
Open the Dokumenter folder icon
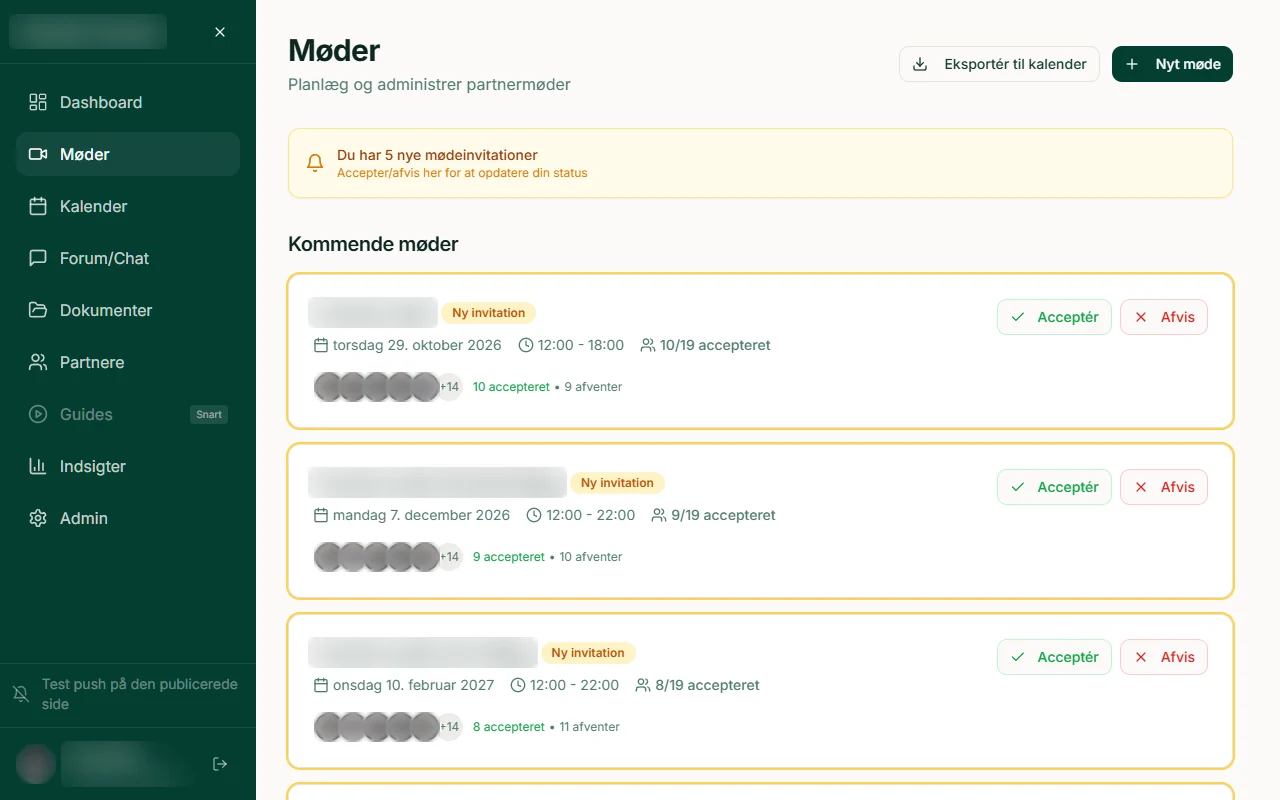(x=38, y=310)
